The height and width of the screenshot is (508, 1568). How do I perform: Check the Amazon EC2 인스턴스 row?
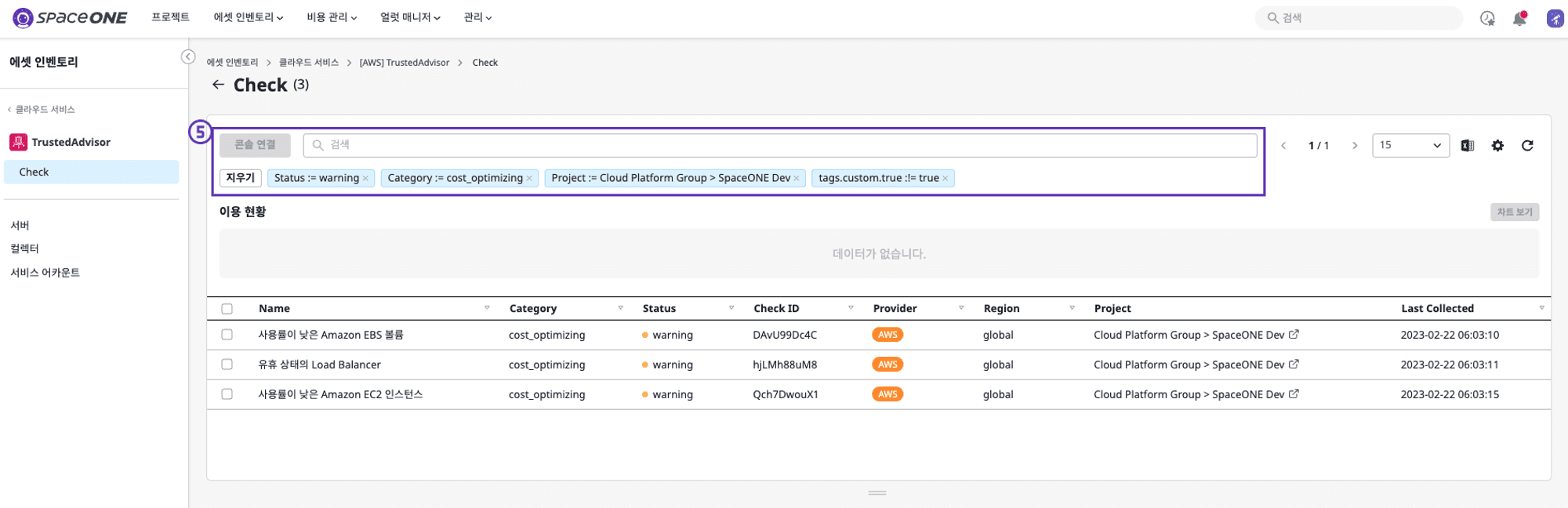(x=227, y=394)
